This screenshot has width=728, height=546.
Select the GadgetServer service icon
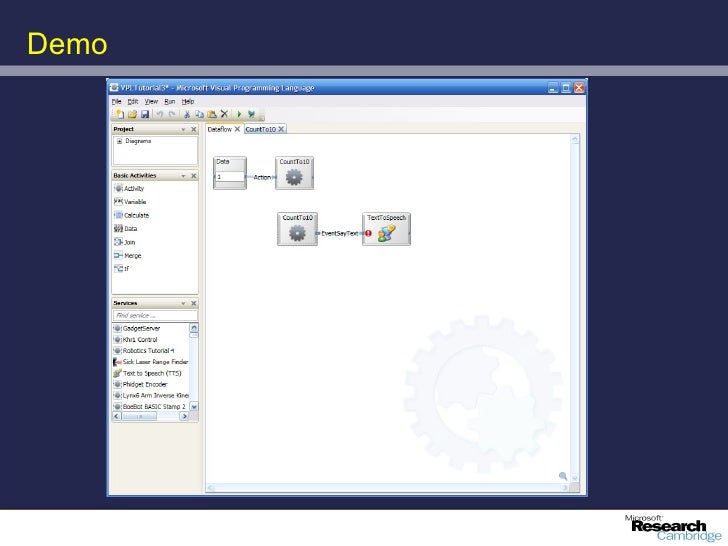click(117, 328)
